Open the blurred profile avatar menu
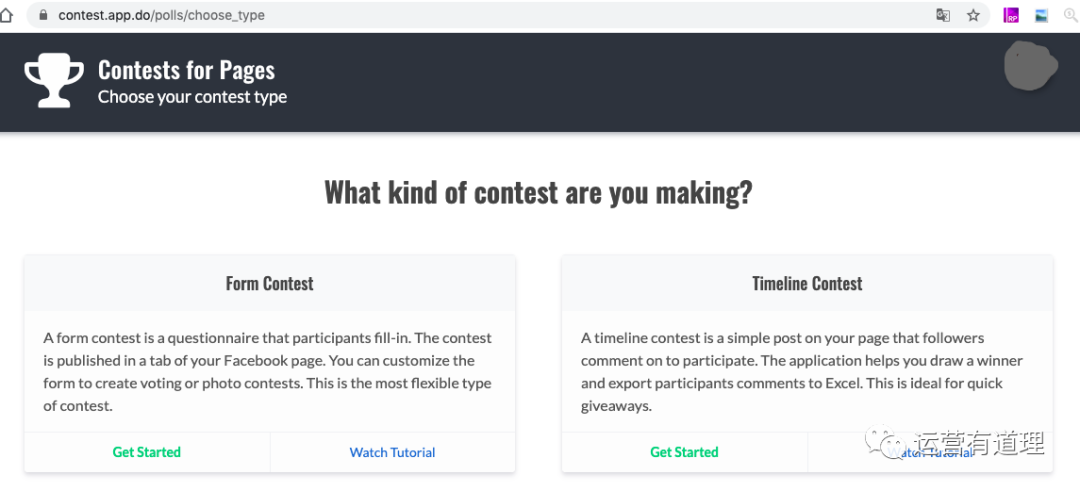 point(1030,66)
